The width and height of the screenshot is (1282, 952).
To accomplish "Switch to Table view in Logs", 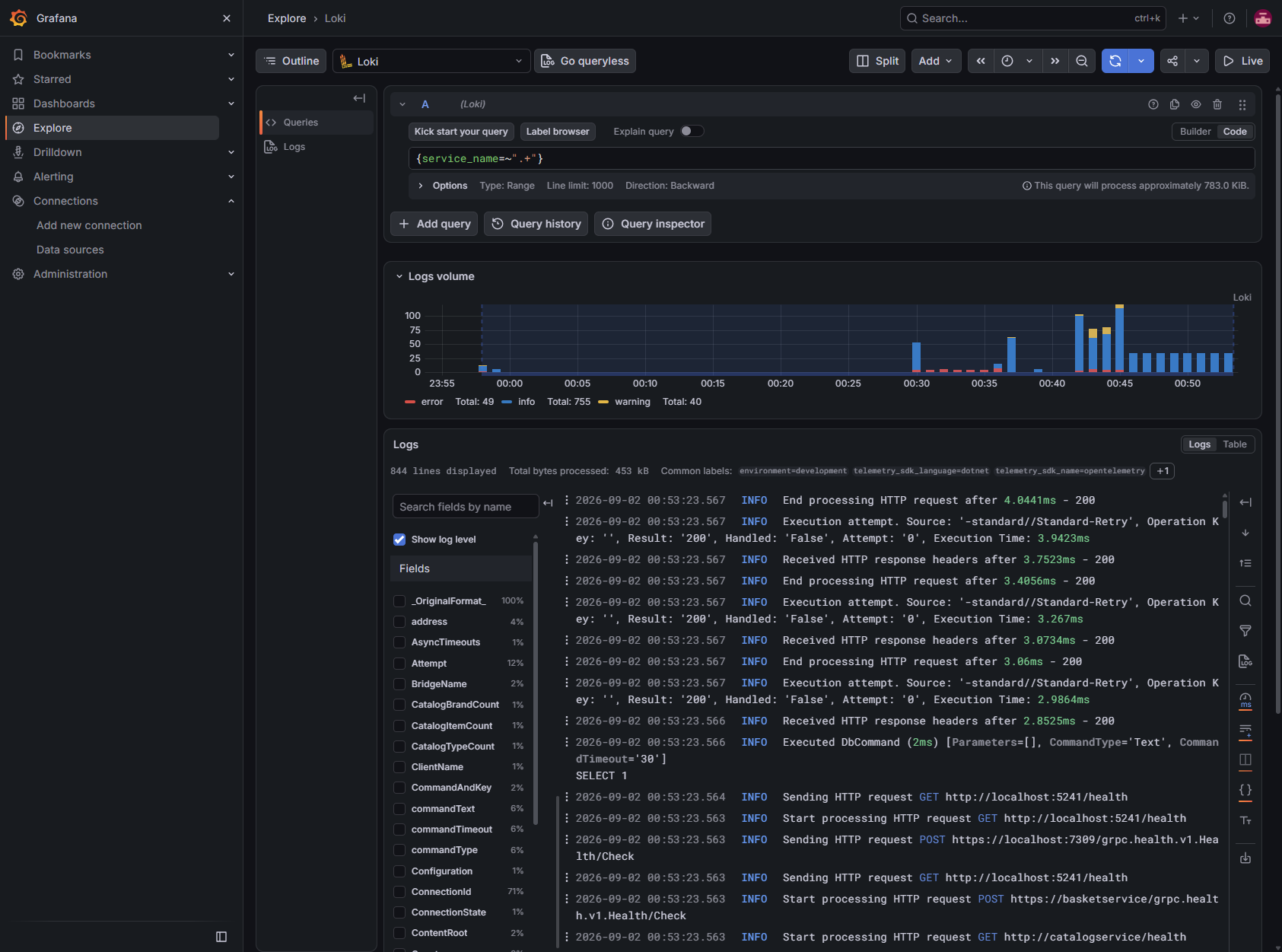I will pos(1235,444).
